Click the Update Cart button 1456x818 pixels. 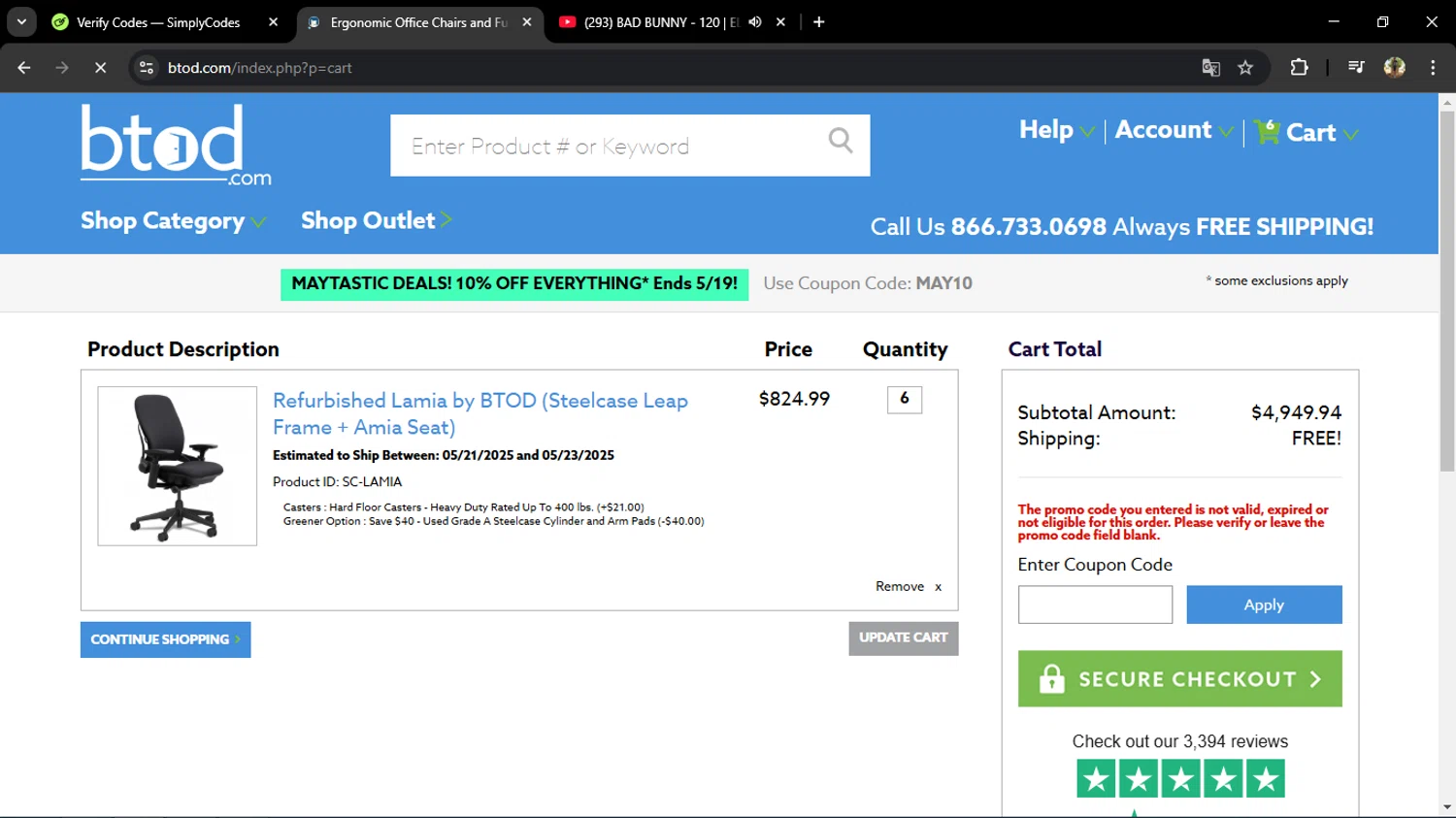pyautogui.click(x=903, y=638)
